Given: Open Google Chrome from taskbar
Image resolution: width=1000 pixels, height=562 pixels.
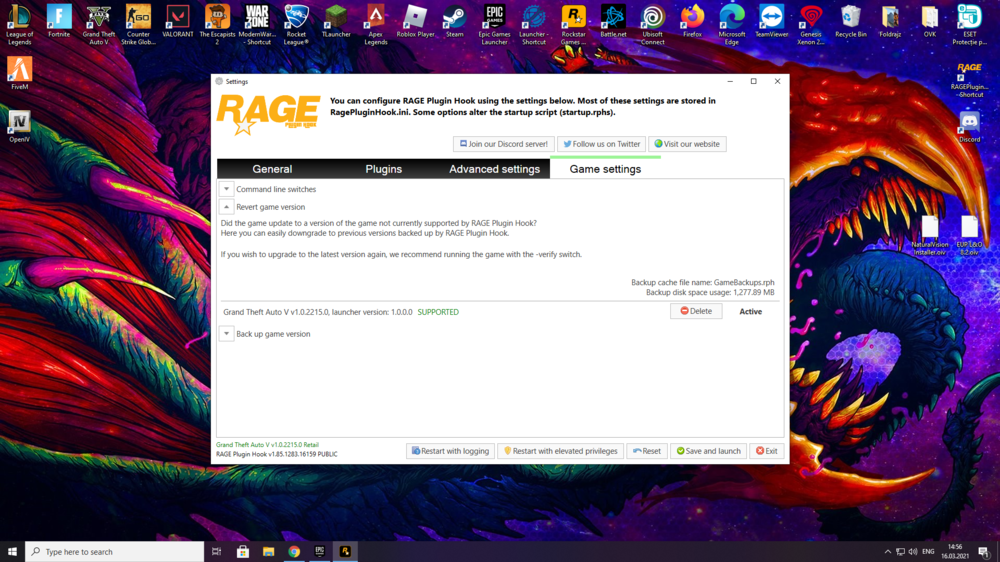Looking at the screenshot, I should tap(294, 552).
